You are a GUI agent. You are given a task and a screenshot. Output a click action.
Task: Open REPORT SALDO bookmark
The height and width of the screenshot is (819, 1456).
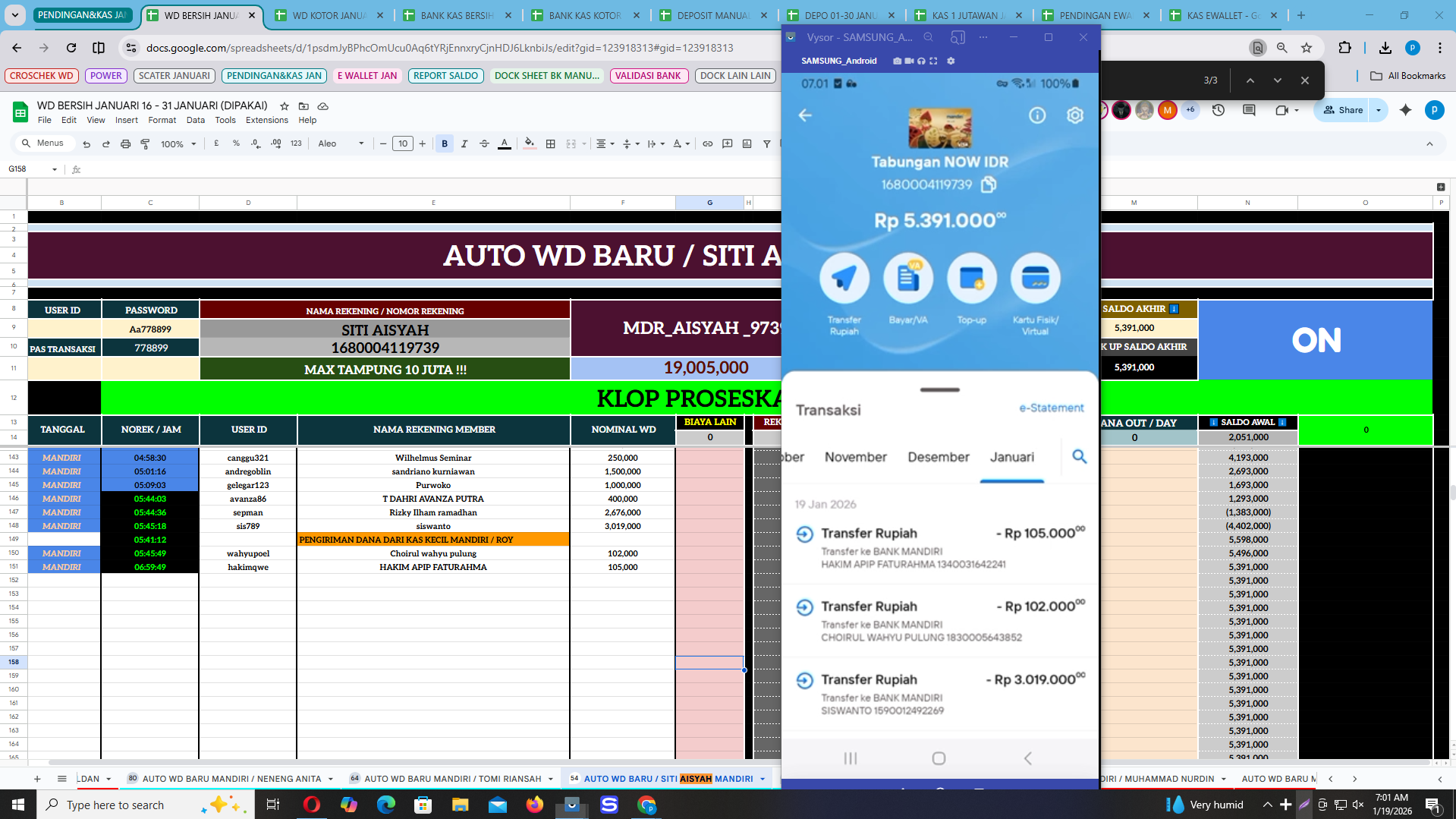click(x=445, y=76)
